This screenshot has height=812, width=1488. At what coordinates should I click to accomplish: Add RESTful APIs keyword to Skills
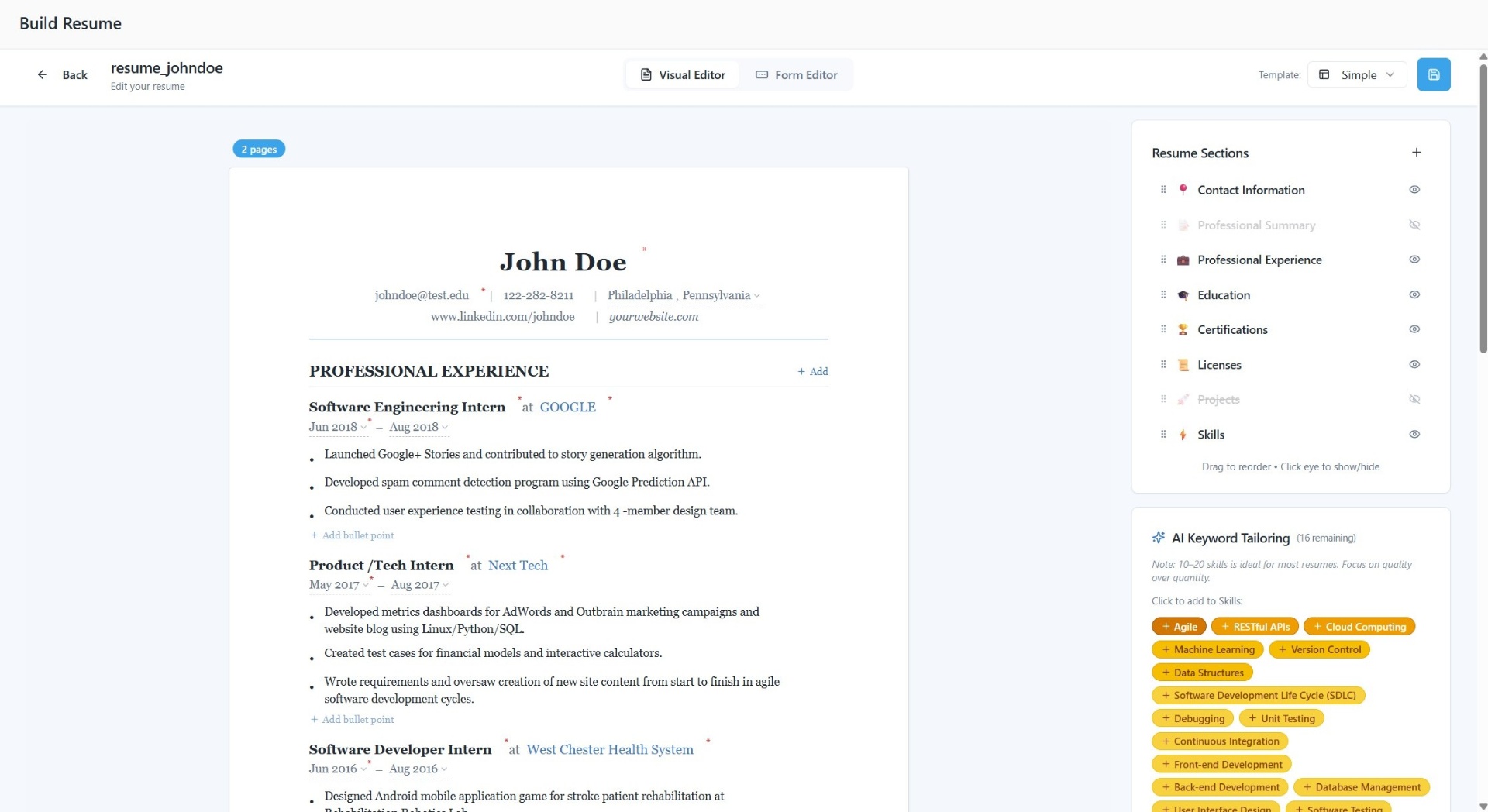[x=1255, y=627]
